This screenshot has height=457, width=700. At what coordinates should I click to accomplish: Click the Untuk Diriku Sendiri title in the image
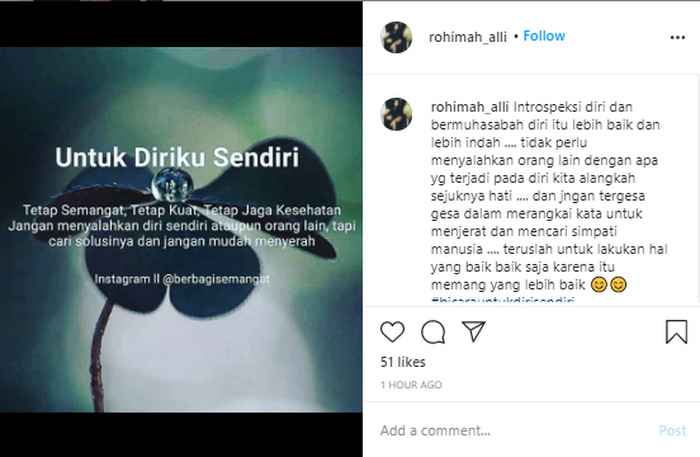tap(177, 157)
